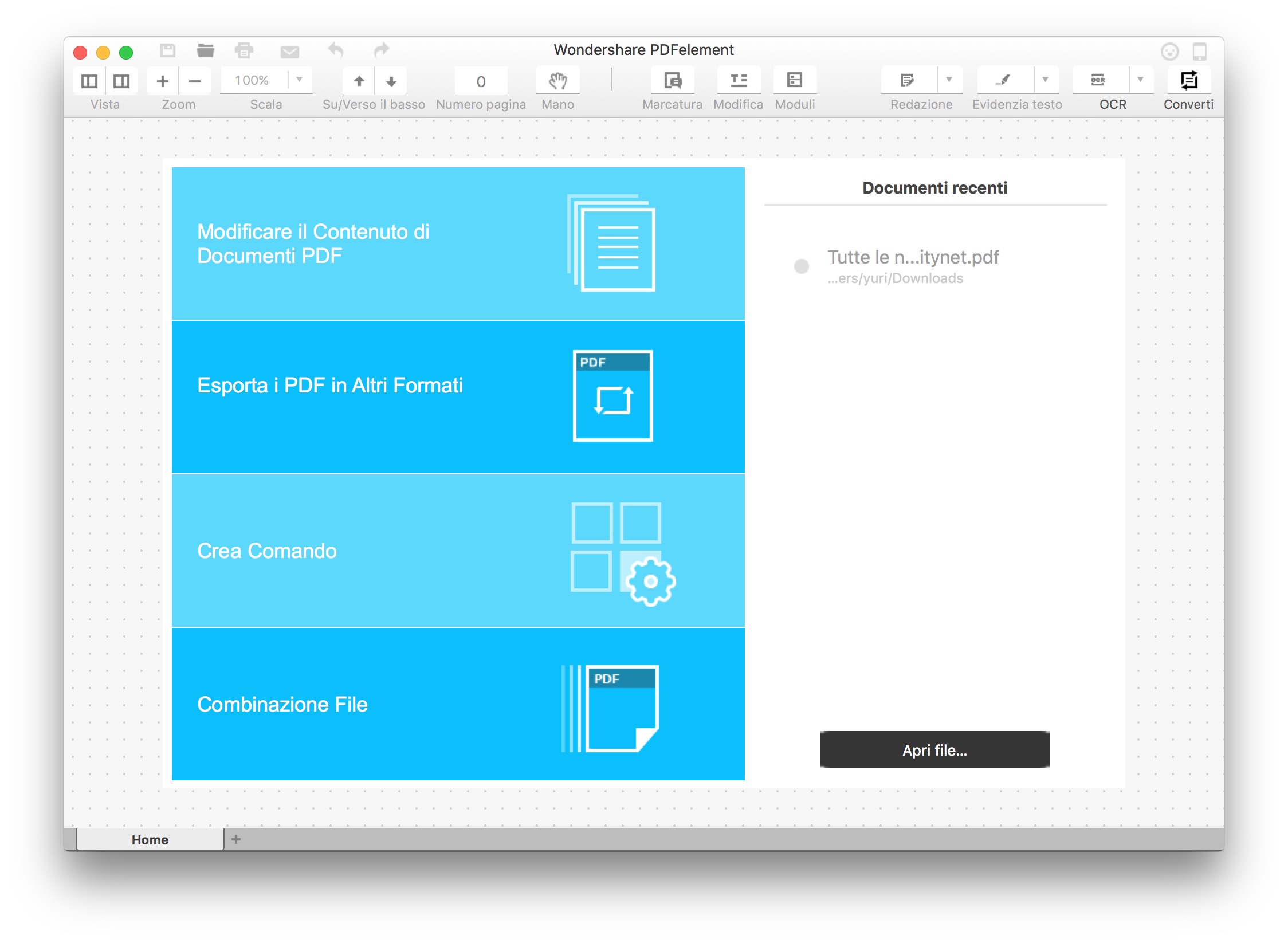The width and height of the screenshot is (1288, 943).
Task: Select the Mano hand tool
Action: coord(557,81)
